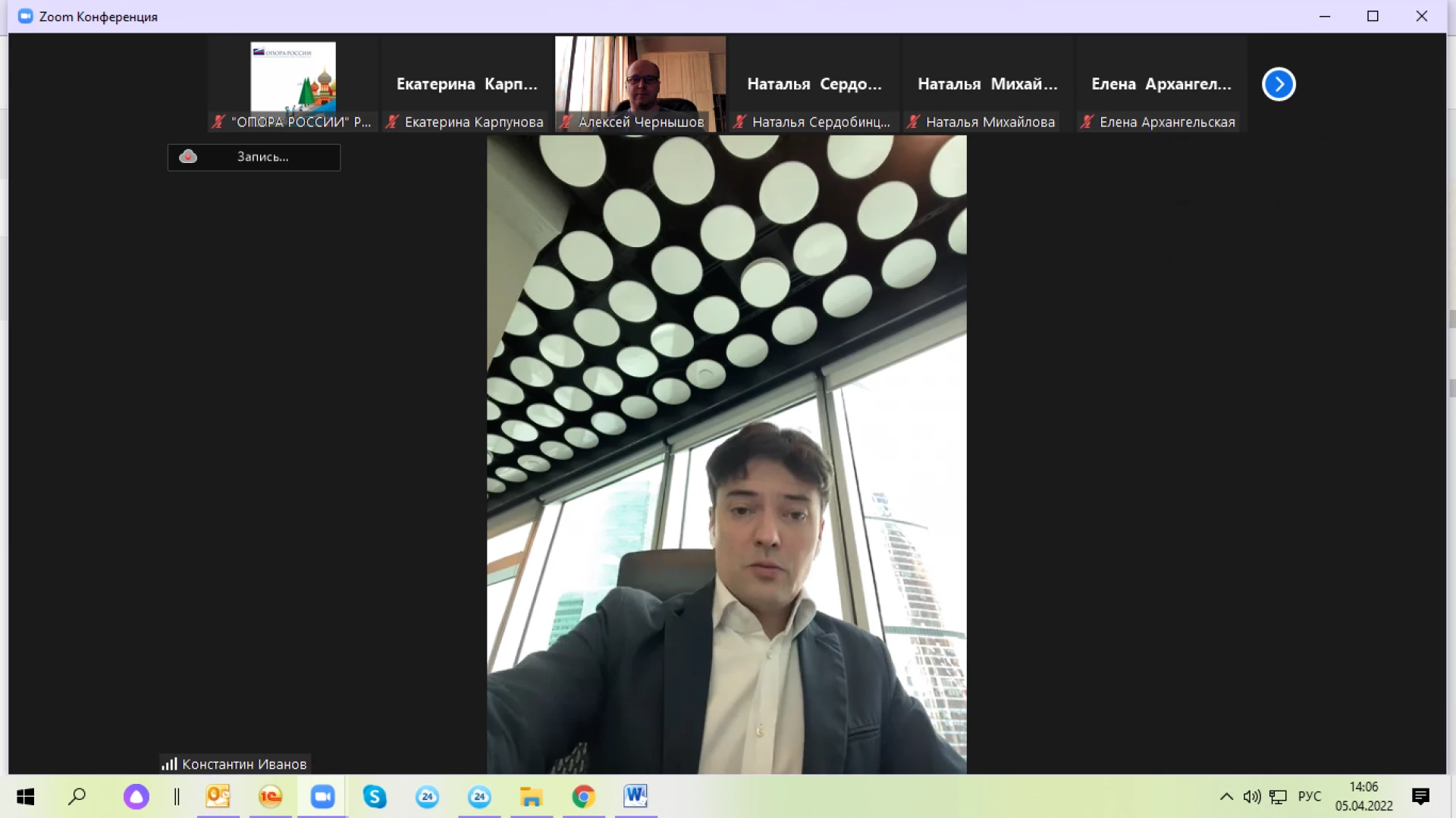Click muted mic icon of ОПОРА РОССИИ
Image resolution: width=1456 pixels, height=818 pixels.
pyautogui.click(x=218, y=121)
